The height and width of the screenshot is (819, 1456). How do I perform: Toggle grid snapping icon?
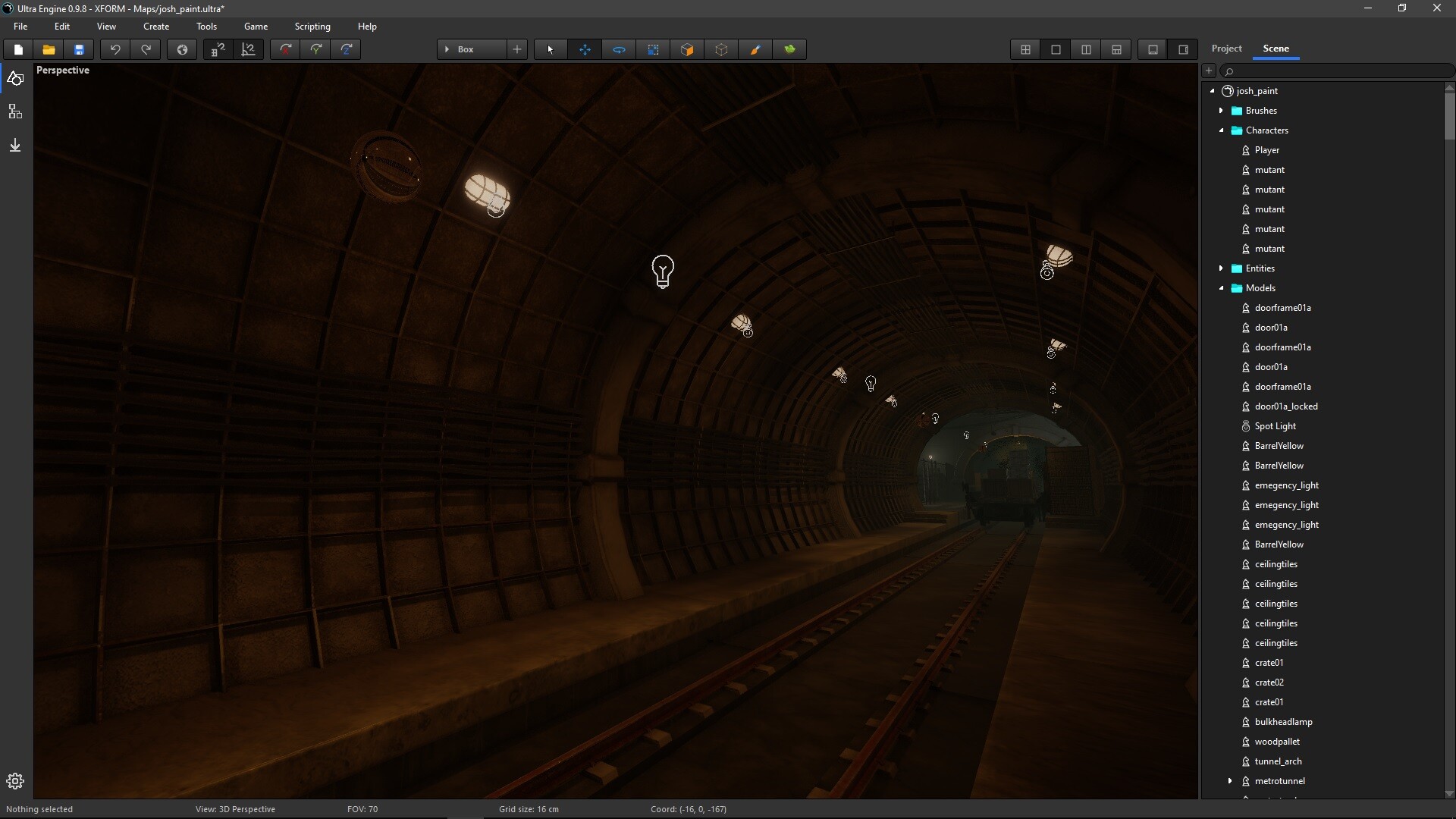218,49
